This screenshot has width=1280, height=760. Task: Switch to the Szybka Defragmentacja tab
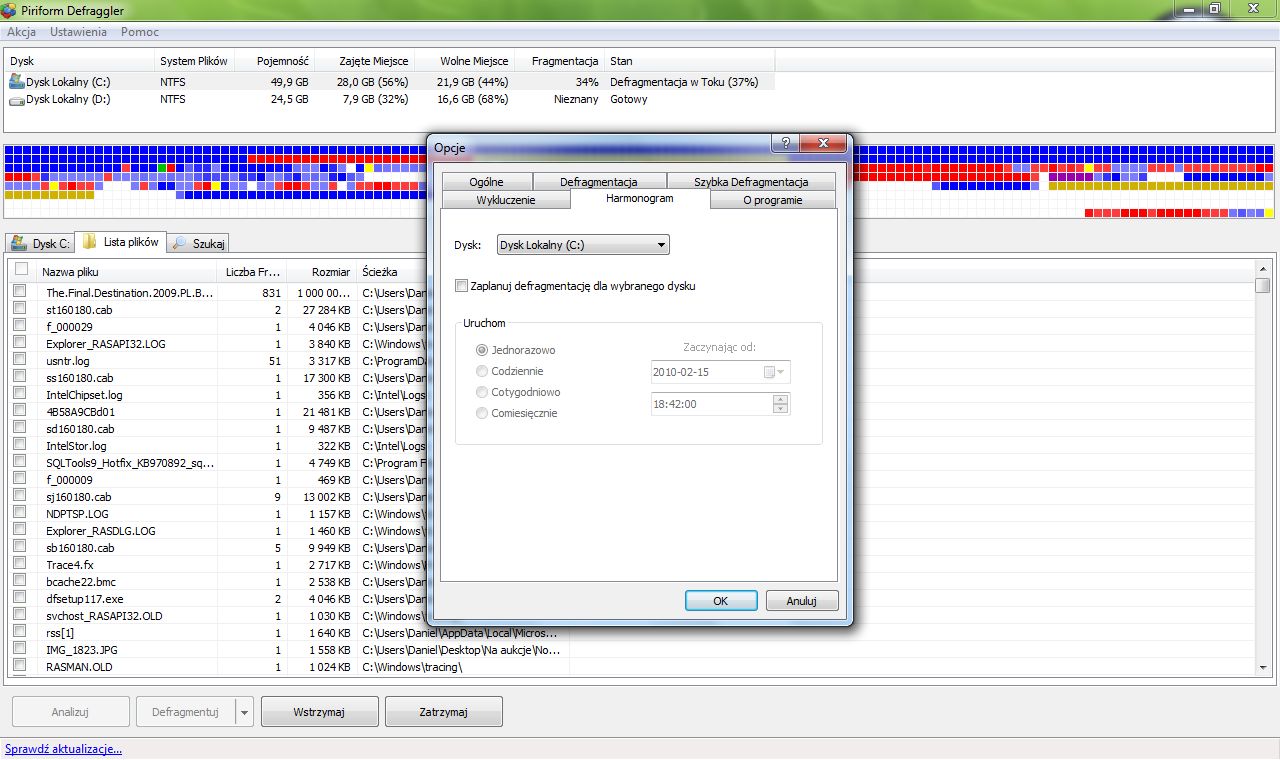click(751, 182)
